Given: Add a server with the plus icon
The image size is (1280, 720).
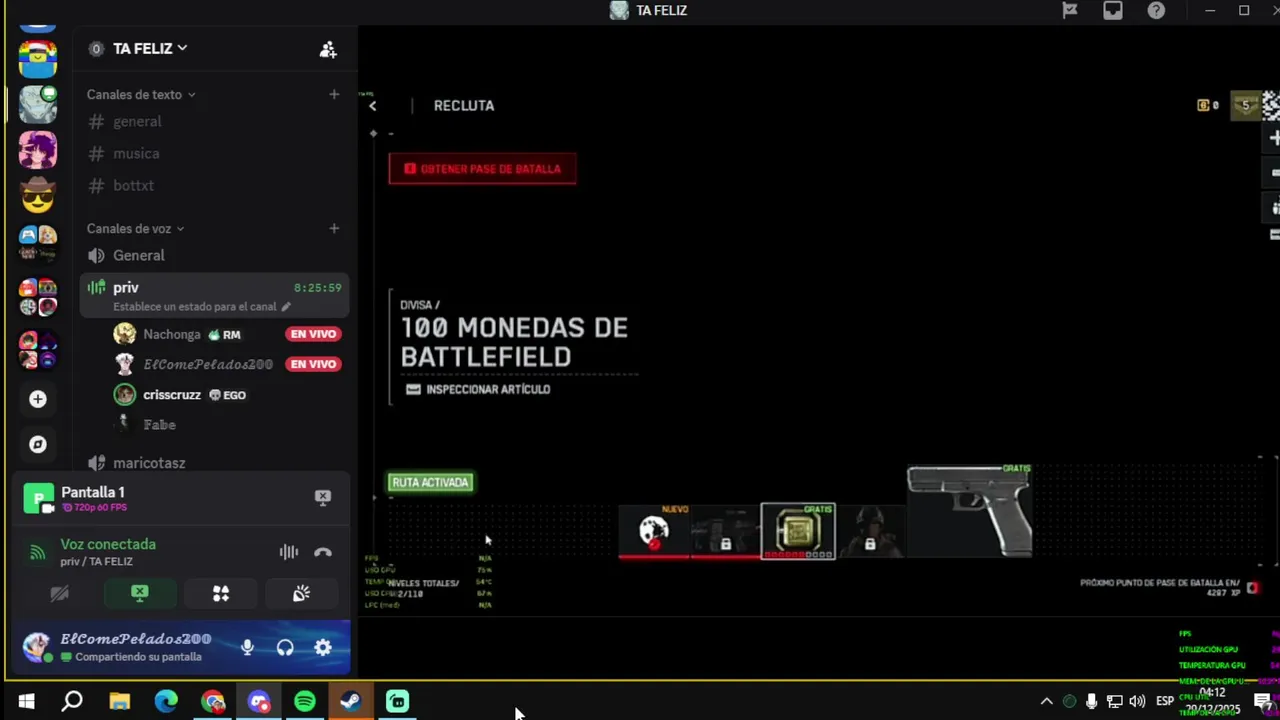Looking at the screenshot, I should pos(38,399).
